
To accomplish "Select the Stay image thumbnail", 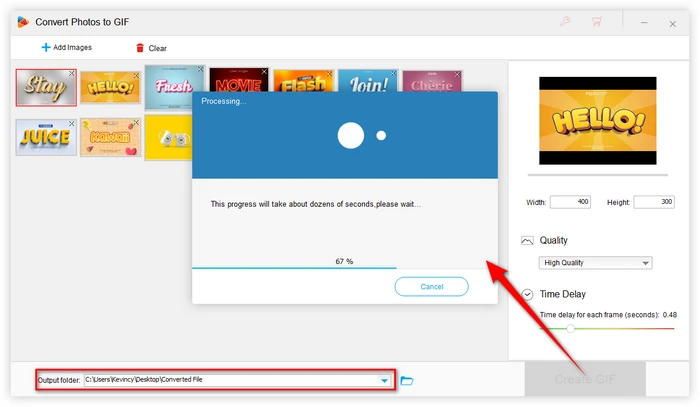I will coord(46,87).
